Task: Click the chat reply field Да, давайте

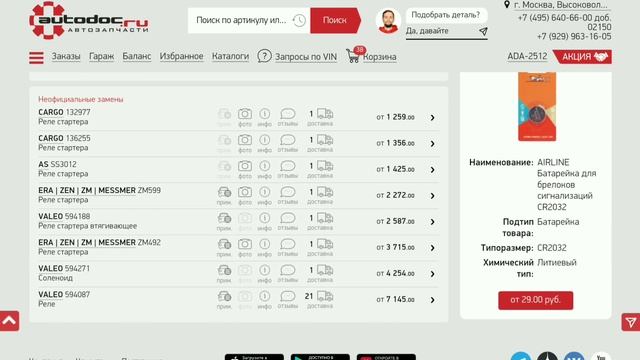Action: [441, 31]
